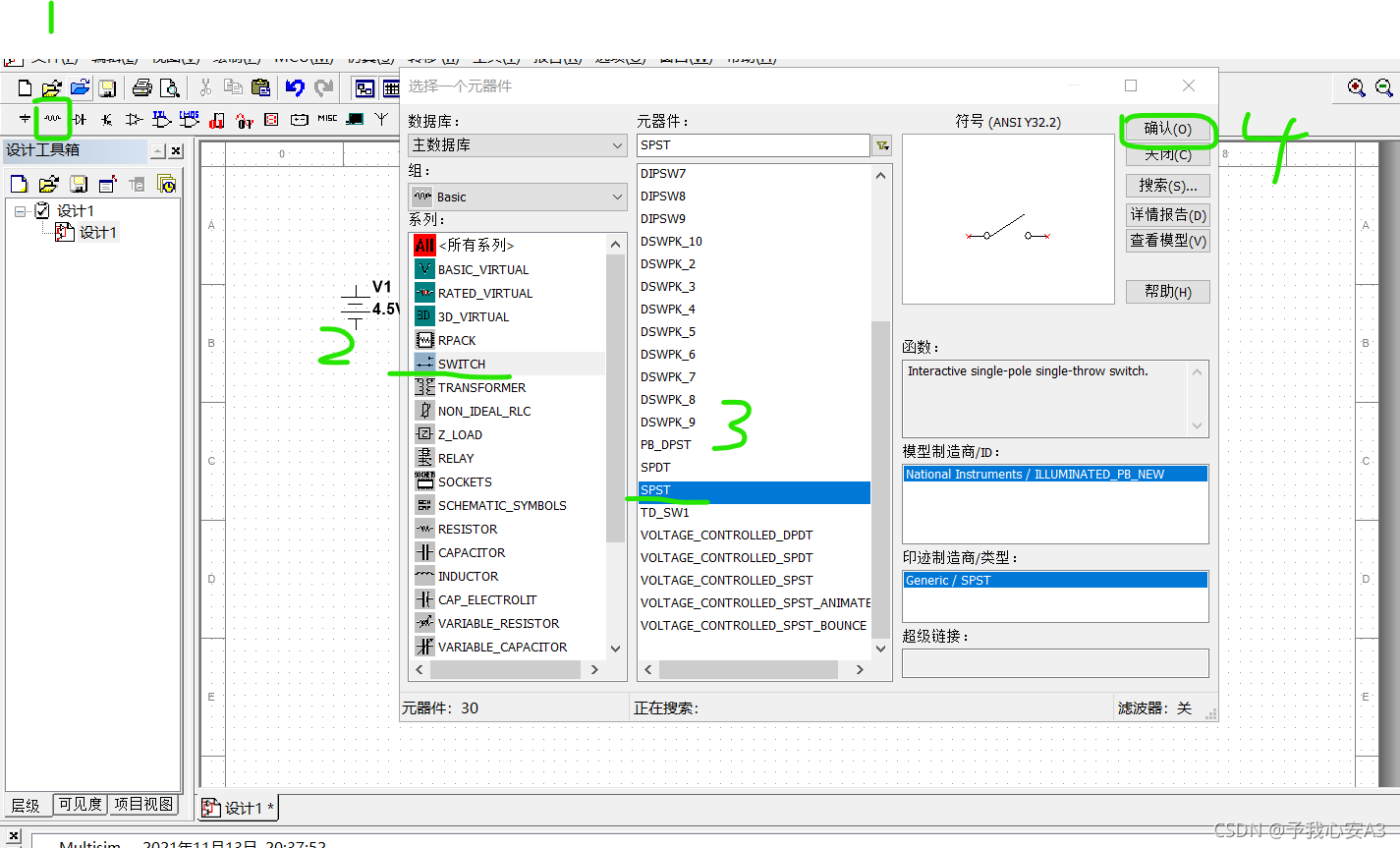The image size is (1400, 848).
Task: Collapse the 设计1 root tree node
Action: coord(21,210)
